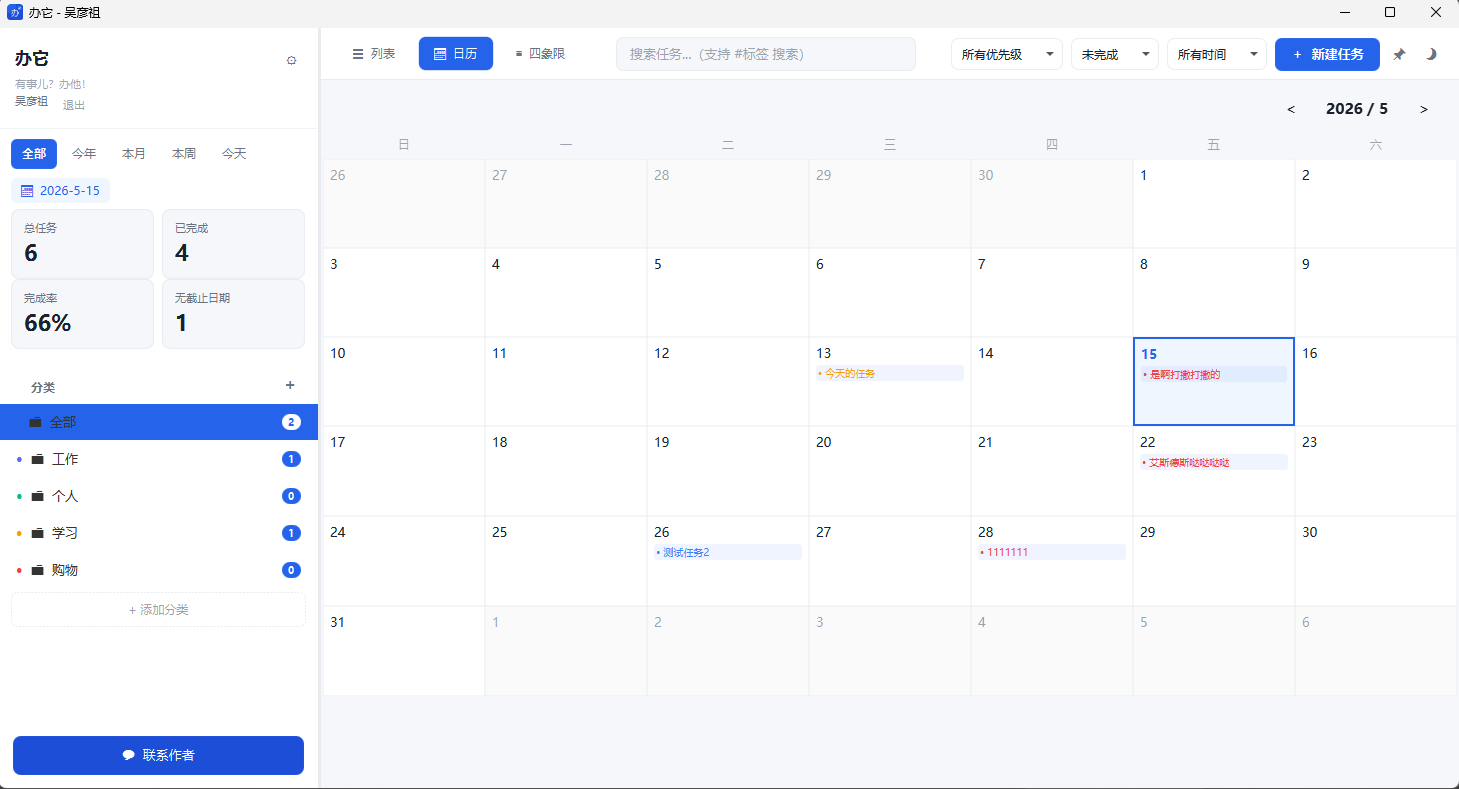Image resolution: width=1459 pixels, height=789 pixels.
Task: Click the 2026-5-15 date chip
Action: [x=61, y=190]
